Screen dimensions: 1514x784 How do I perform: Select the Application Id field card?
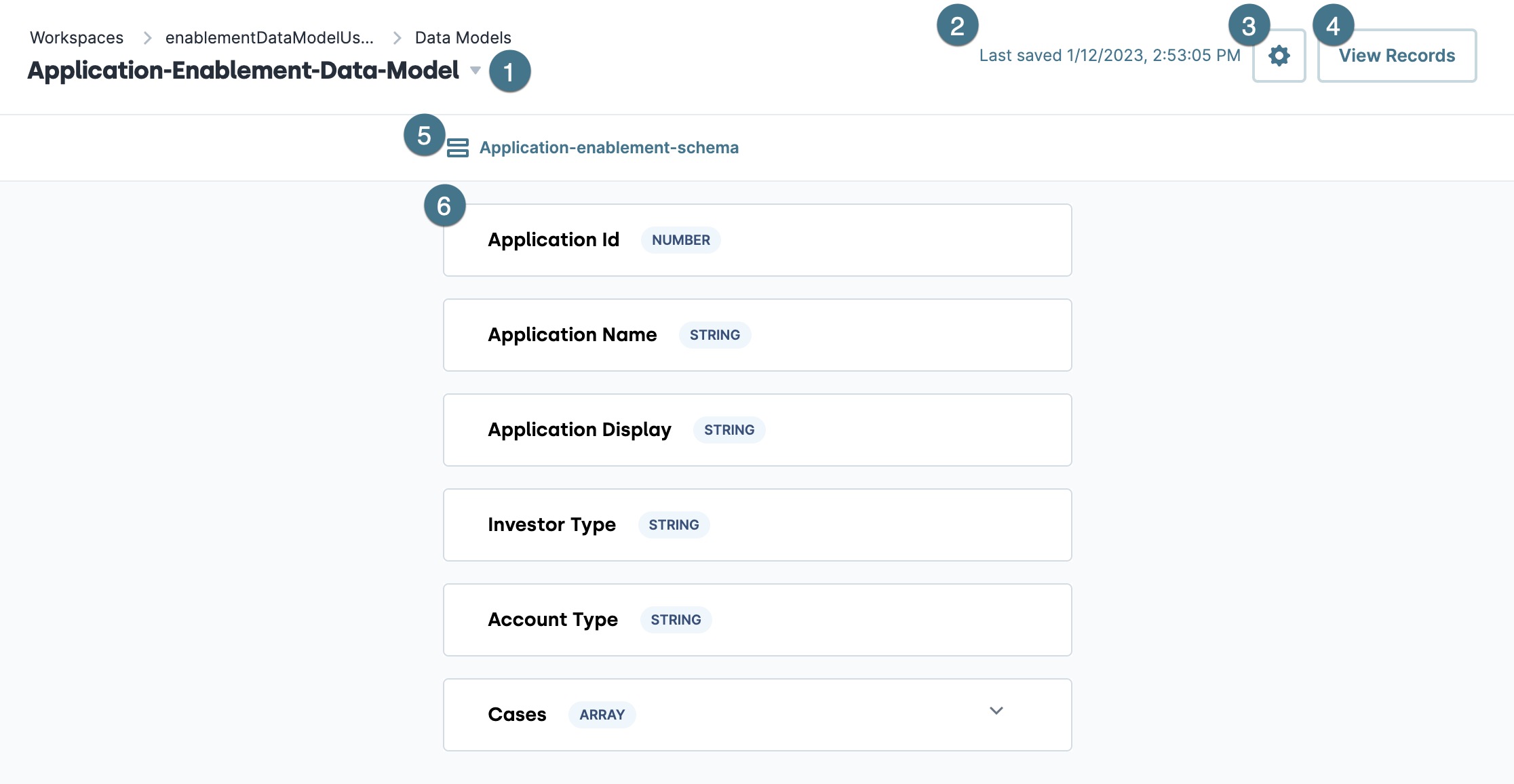(x=758, y=240)
